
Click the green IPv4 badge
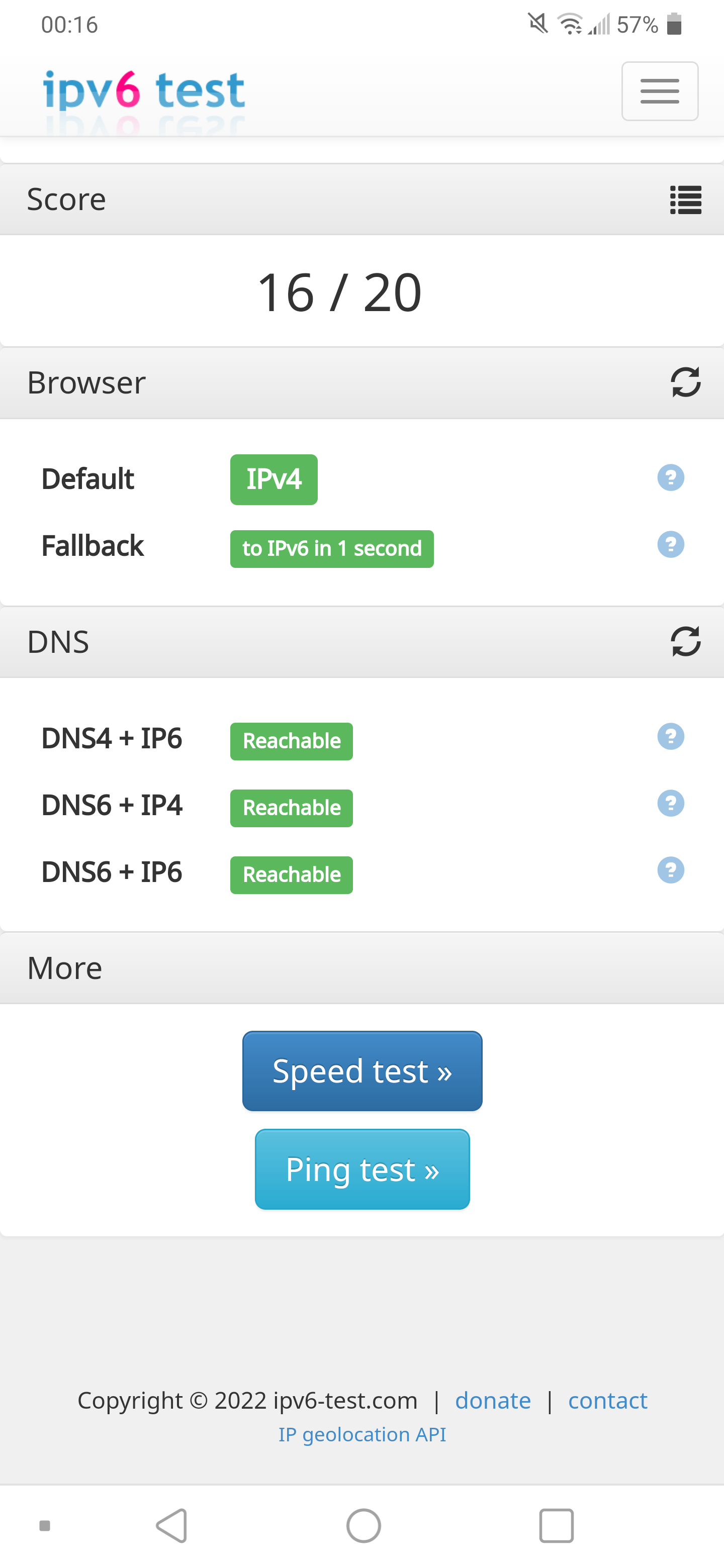click(x=274, y=479)
